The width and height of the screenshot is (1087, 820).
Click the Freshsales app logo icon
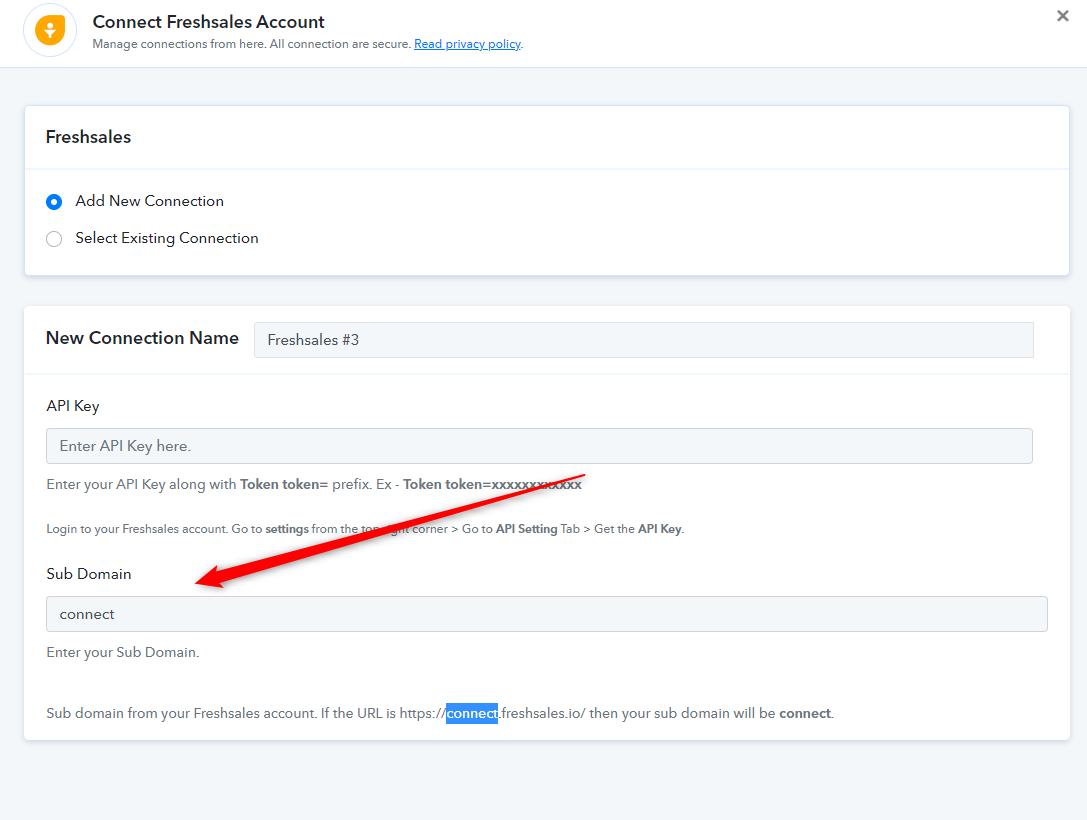50,30
